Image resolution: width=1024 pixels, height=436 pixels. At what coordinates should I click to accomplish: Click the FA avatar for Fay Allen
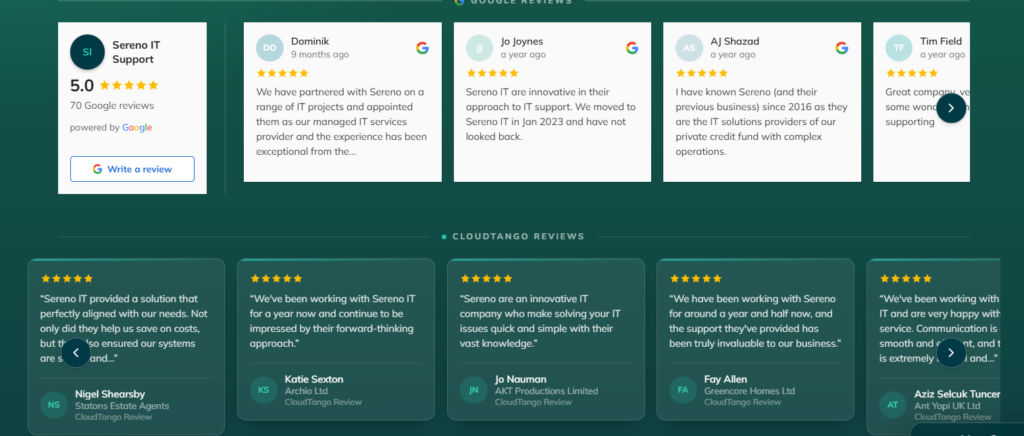(x=683, y=390)
